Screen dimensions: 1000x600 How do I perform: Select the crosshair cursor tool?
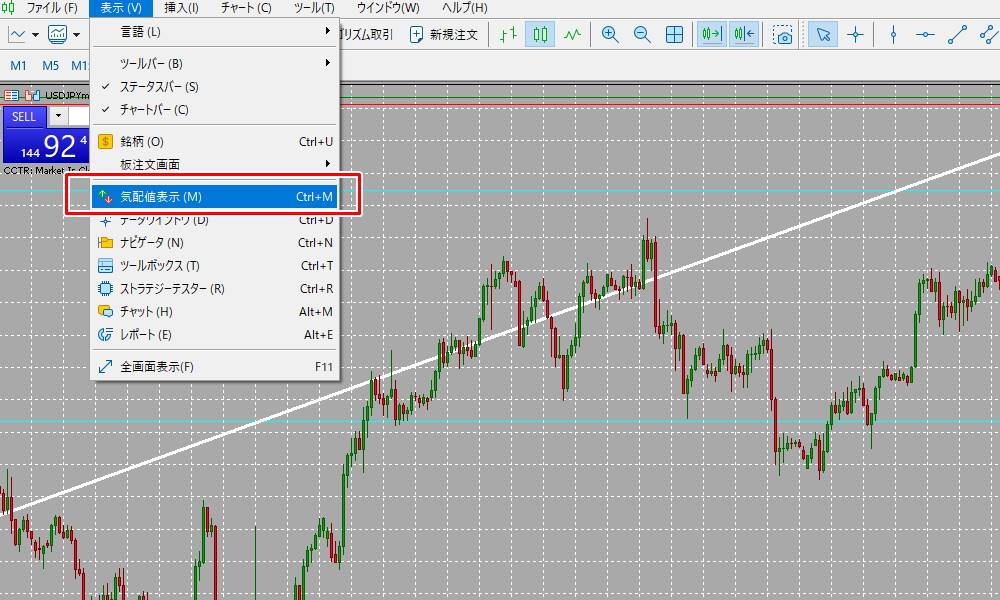[855, 34]
